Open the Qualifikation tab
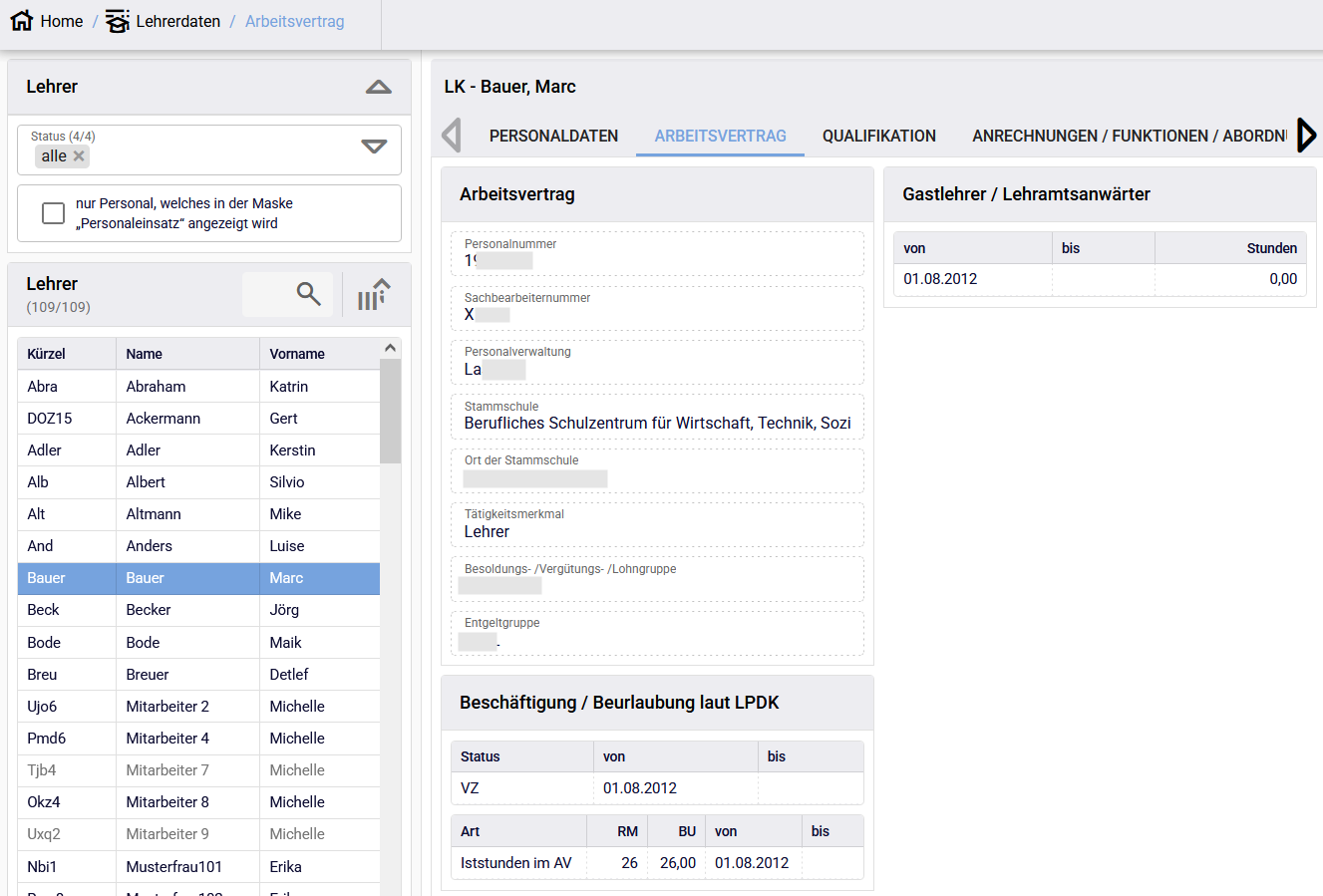Image resolution: width=1323 pixels, height=896 pixels. point(878,136)
